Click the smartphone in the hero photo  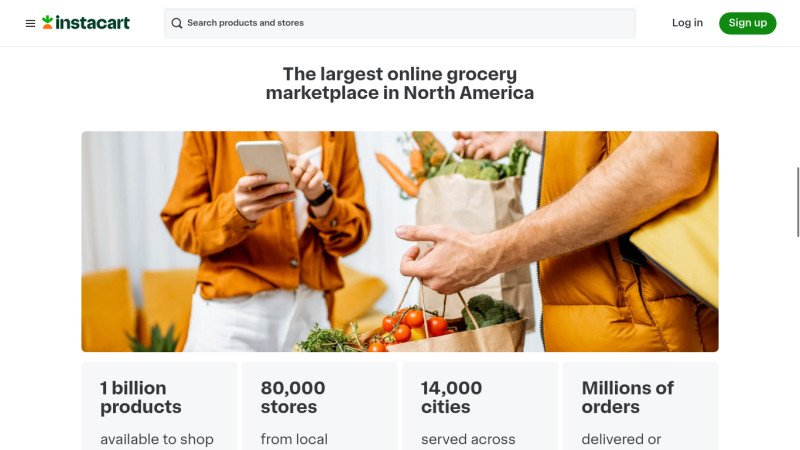[x=264, y=161]
